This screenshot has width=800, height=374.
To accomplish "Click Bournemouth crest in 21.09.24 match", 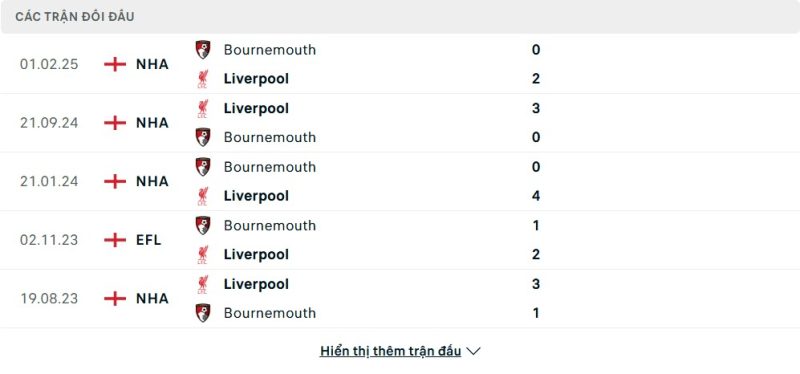I will point(203,137).
